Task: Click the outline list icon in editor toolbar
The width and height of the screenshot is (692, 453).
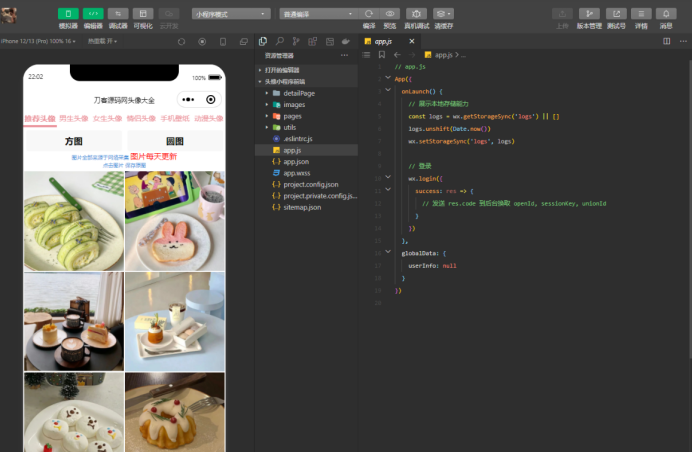Action: pyautogui.click(x=366, y=55)
